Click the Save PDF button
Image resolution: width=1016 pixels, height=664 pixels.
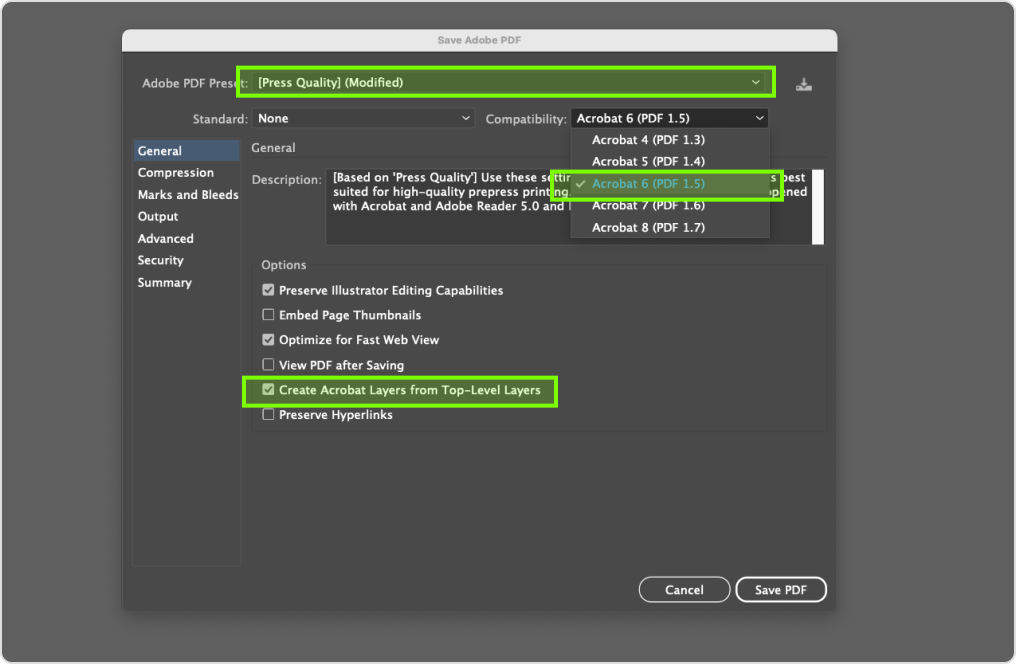[x=781, y=590]
